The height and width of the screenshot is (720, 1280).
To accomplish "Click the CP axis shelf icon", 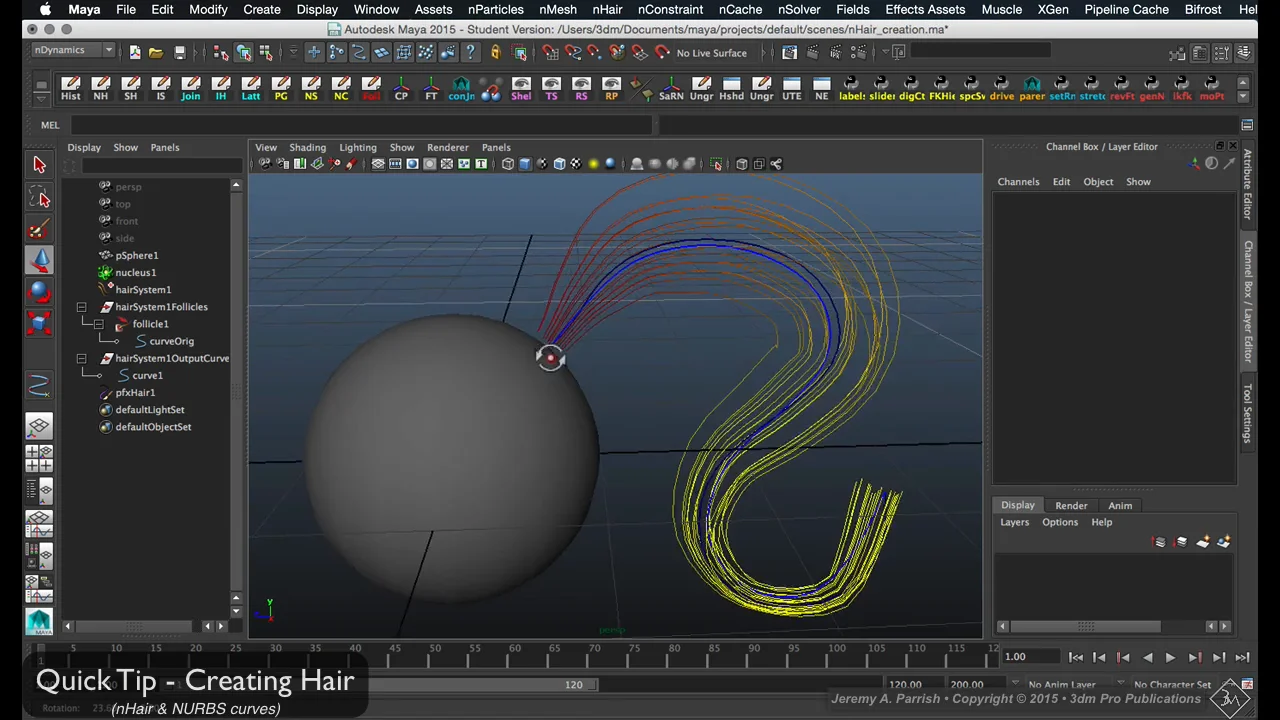I will 401,89.
